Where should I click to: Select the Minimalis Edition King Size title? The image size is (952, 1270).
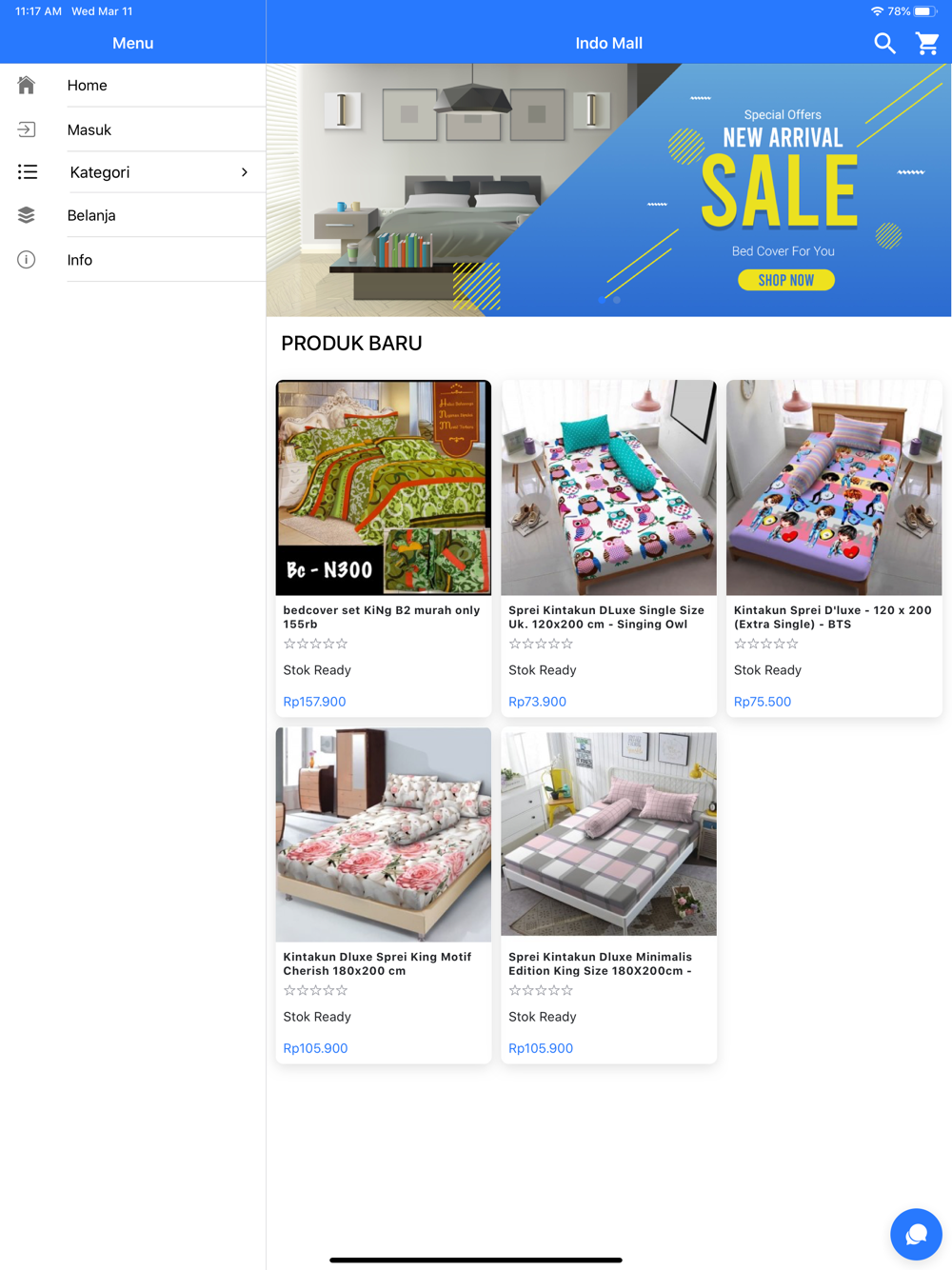pos(601,963)
